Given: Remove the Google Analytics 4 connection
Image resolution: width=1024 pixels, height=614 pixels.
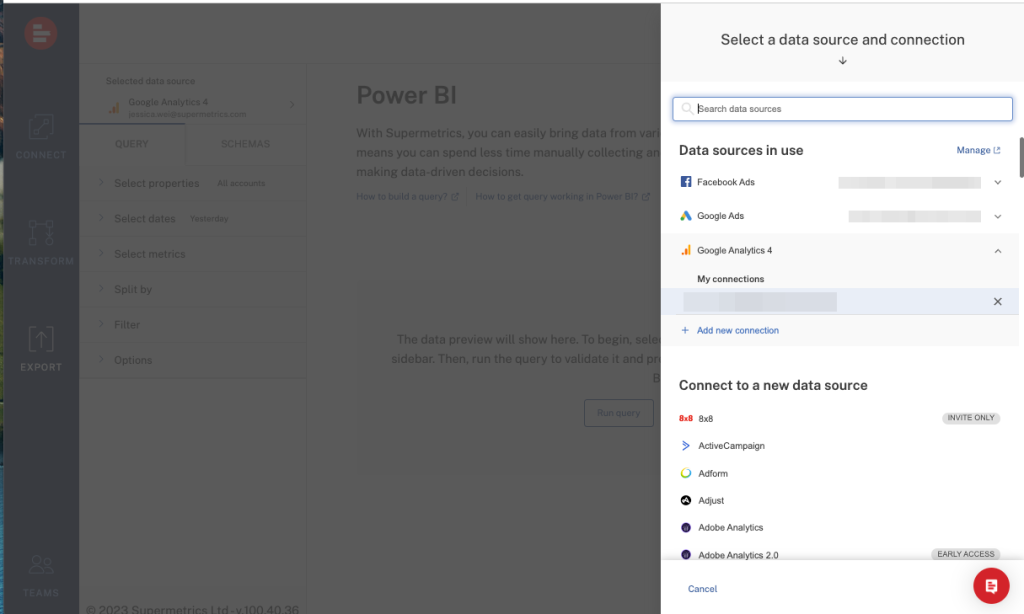Looking at the screenshot, I should coord(997,302).
